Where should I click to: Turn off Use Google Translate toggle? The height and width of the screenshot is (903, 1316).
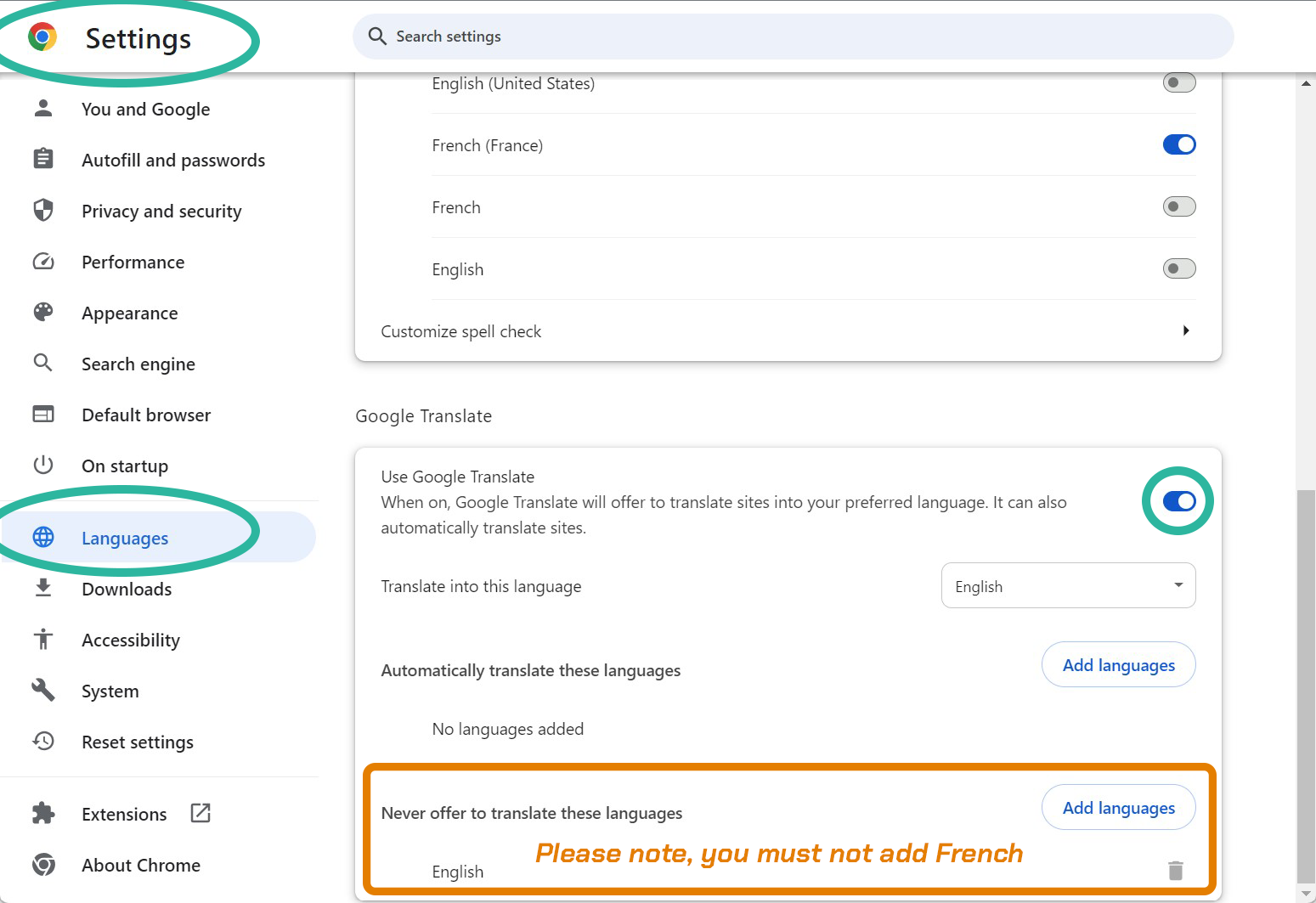(x=1178, y=501)
